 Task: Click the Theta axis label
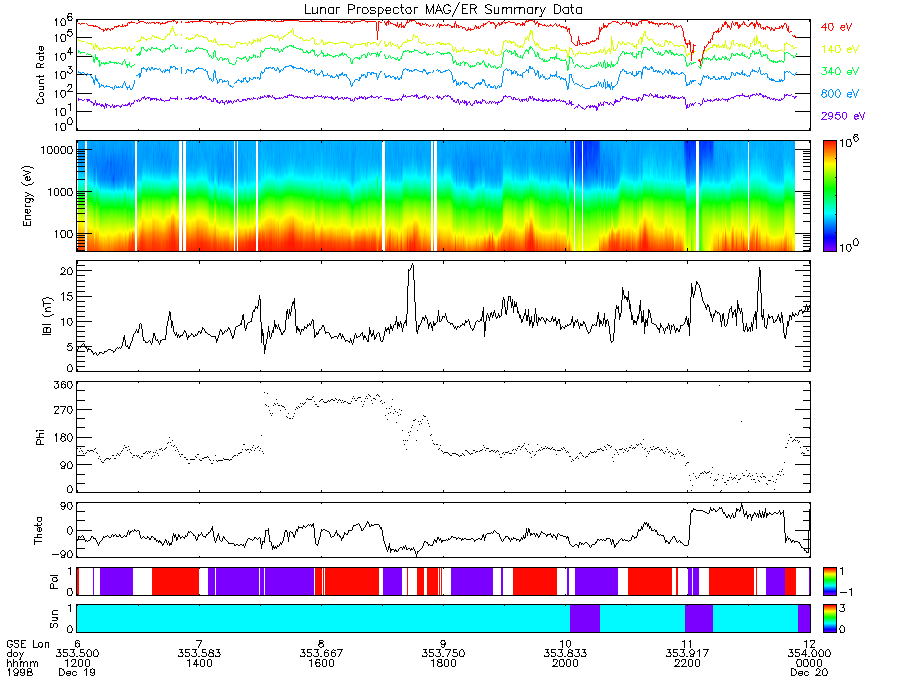(38, 531)
